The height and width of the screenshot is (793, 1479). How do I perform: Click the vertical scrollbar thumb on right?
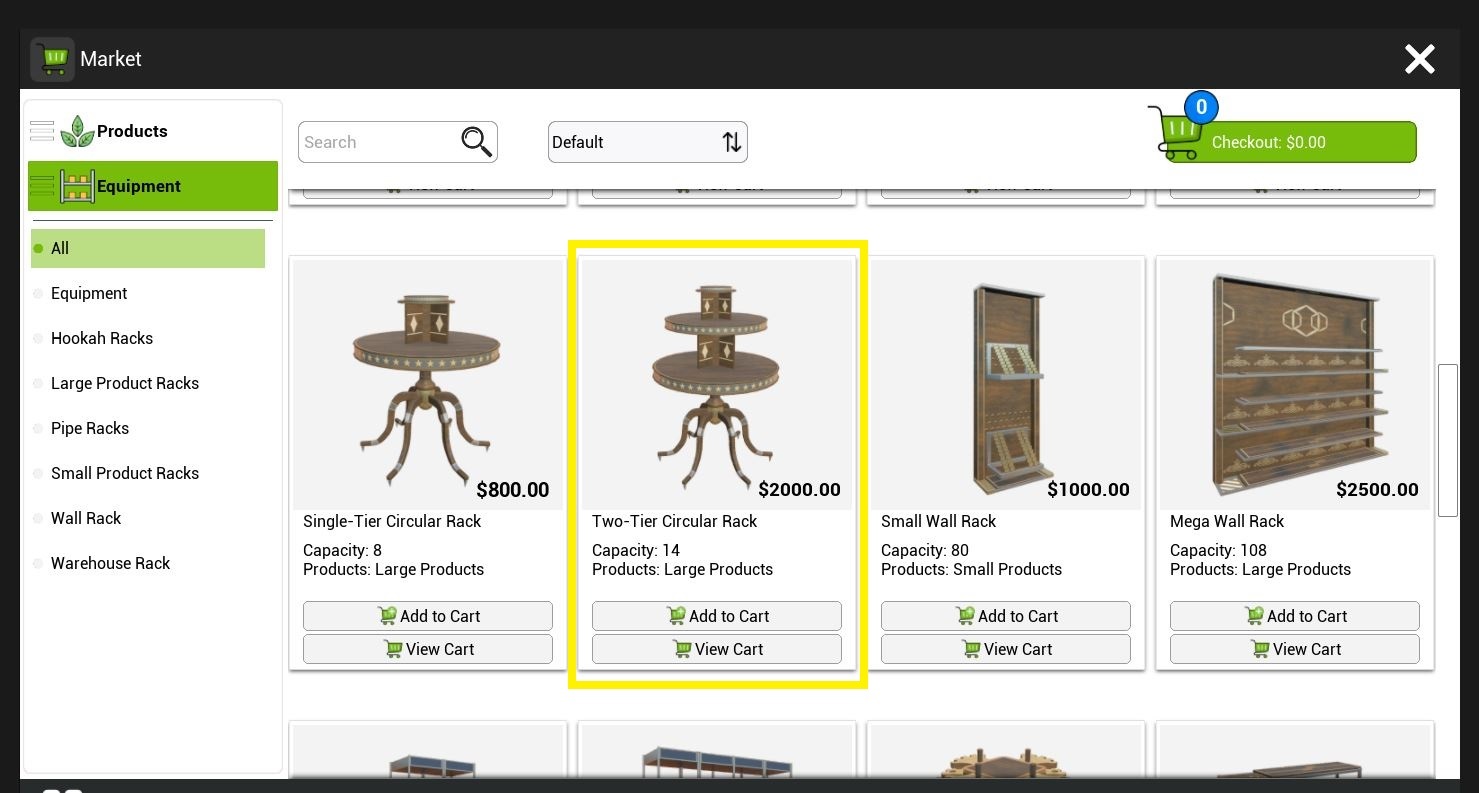tap(1448, 440)
